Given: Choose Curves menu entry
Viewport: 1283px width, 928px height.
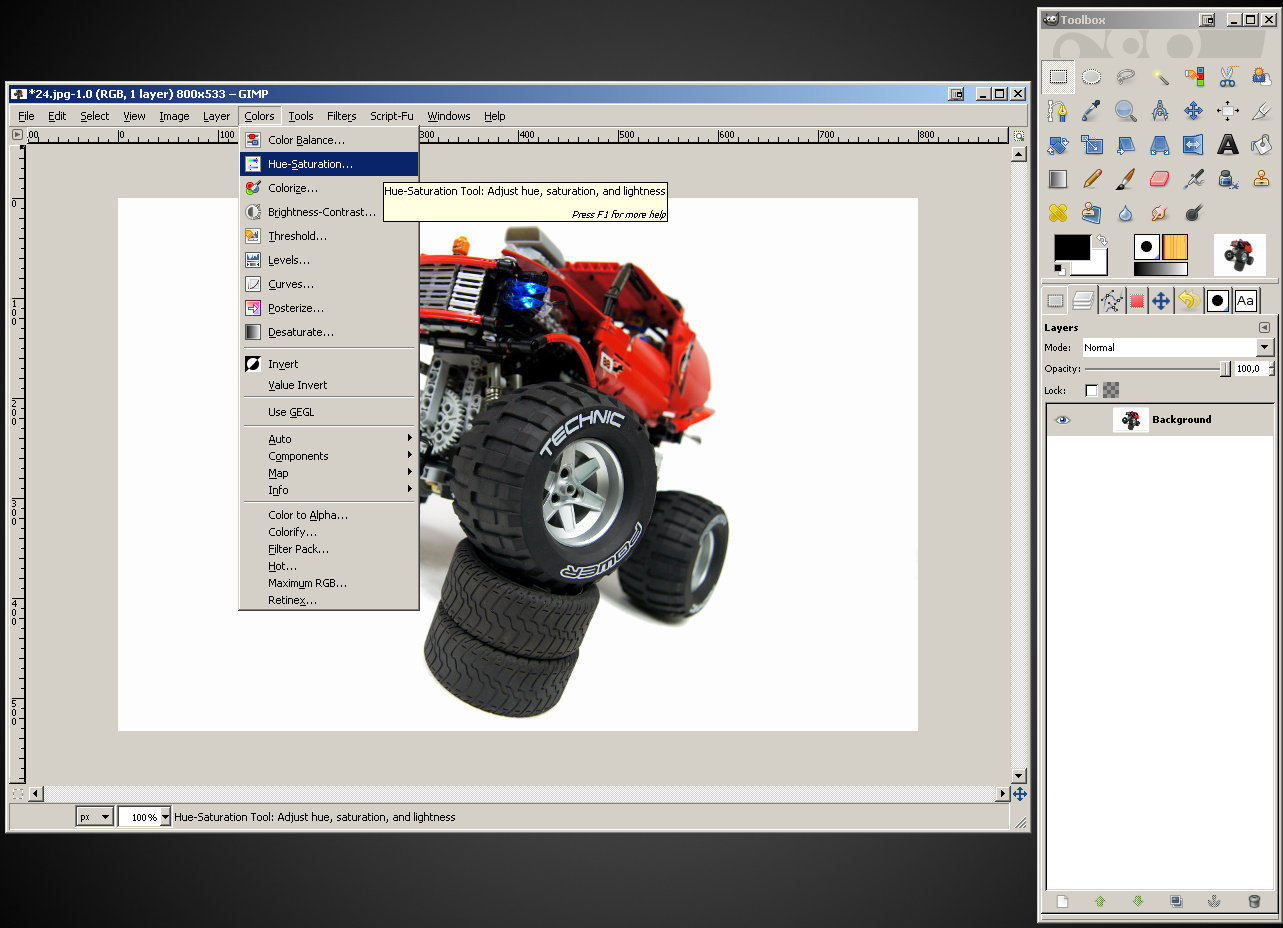Looking at the screenshot, I should tap(328, 284).
